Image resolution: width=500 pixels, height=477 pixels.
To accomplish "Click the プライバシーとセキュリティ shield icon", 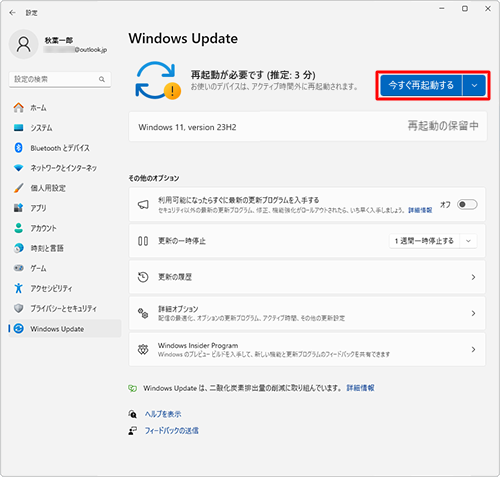I will coord(19,308).
